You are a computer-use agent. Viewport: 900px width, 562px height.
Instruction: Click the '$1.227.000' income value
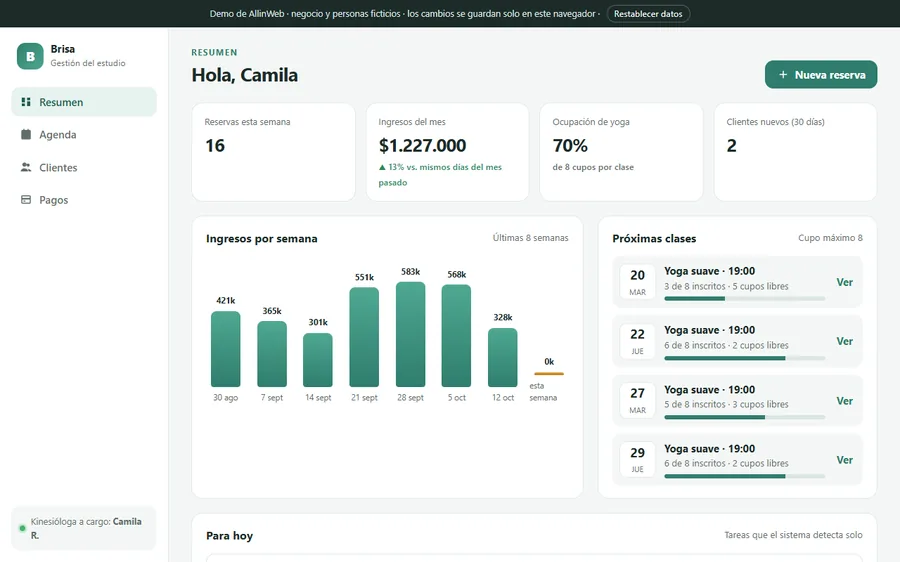coord(422,146)
